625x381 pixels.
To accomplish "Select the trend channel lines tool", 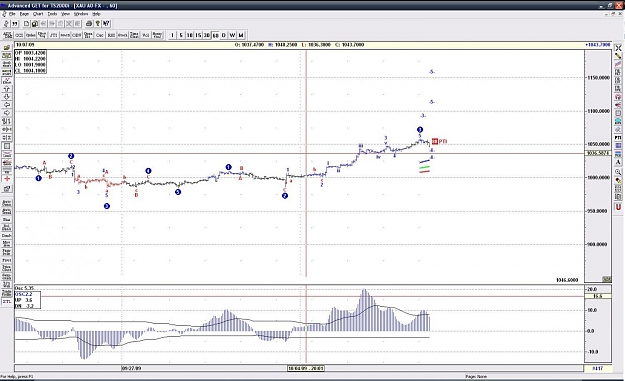I will [618, 64].
